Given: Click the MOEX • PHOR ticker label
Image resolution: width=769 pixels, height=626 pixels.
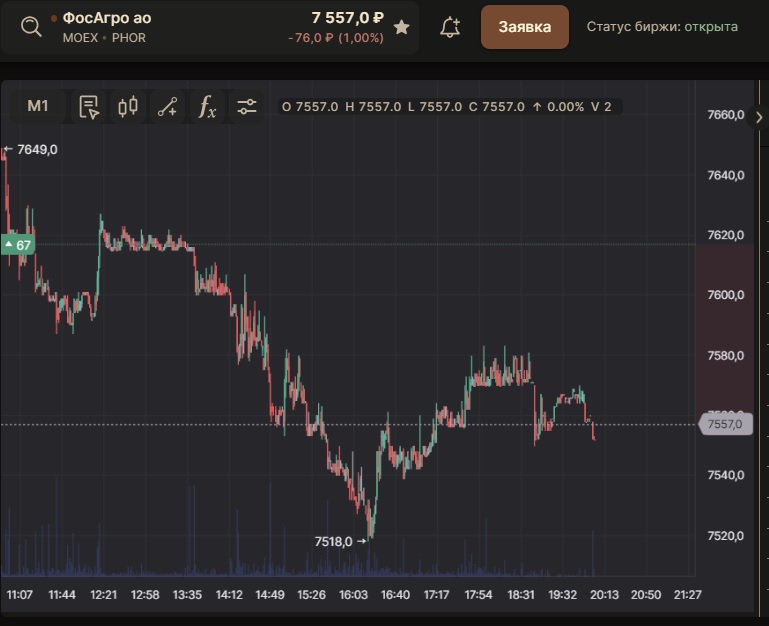Looking at the screenshot, I should 104,38.
